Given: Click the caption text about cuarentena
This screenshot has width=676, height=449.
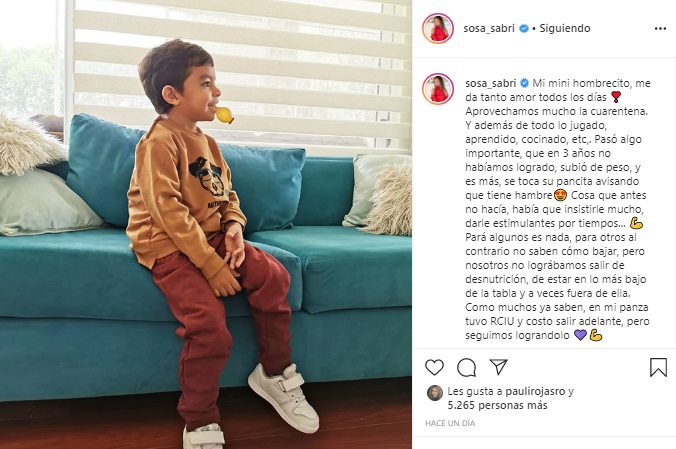Looking at the screenshot, I should point(556,111).
